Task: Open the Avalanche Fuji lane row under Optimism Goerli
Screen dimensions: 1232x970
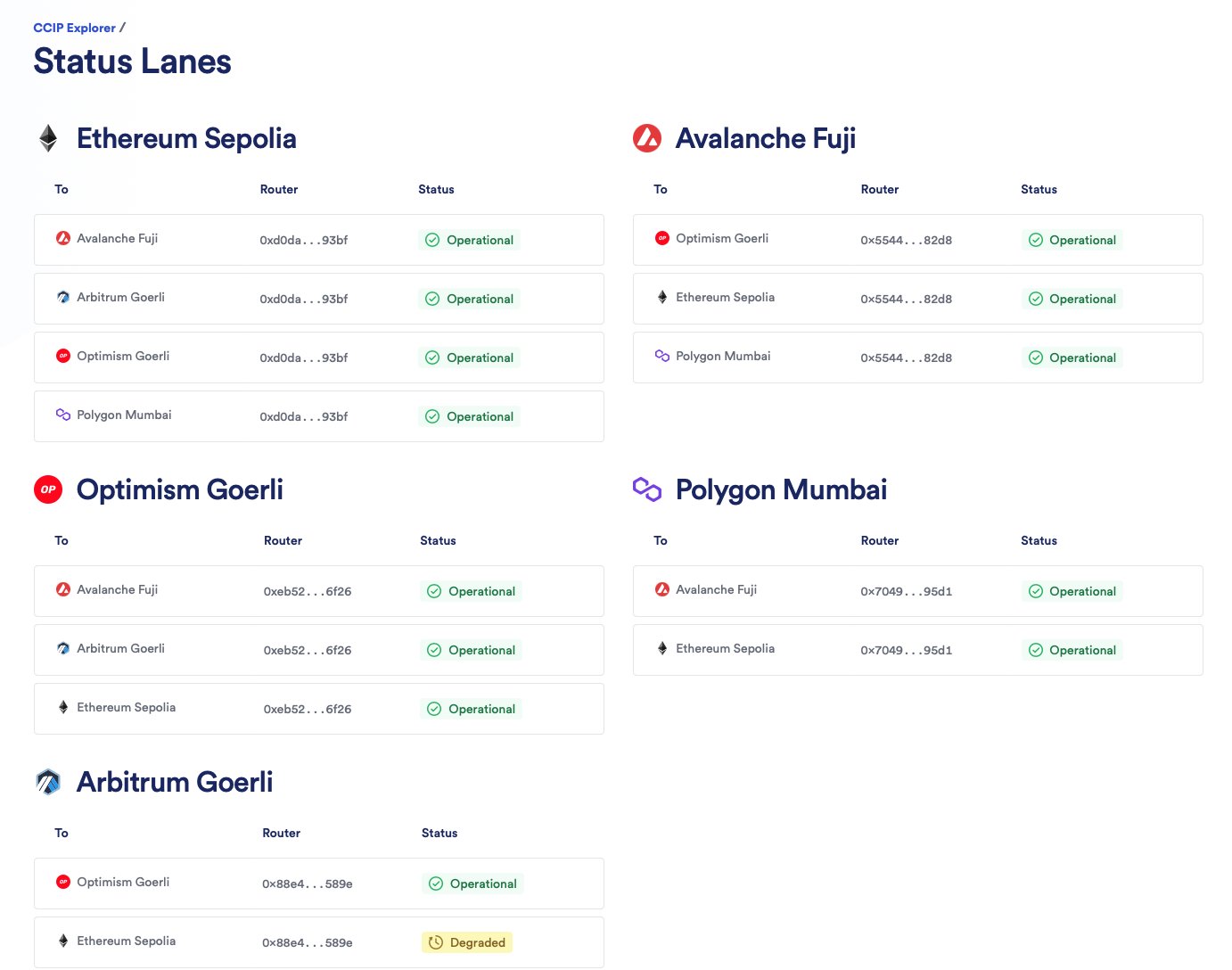Action: [318, 590]
